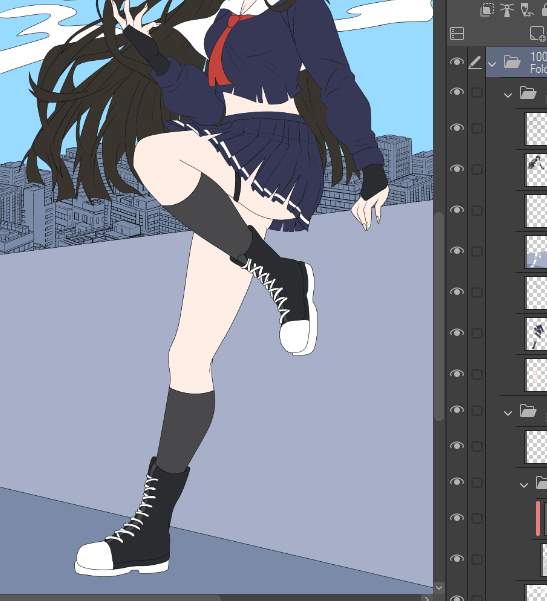
Task: Hide folder below the skin-tone layer via eye
Action: 457,410
